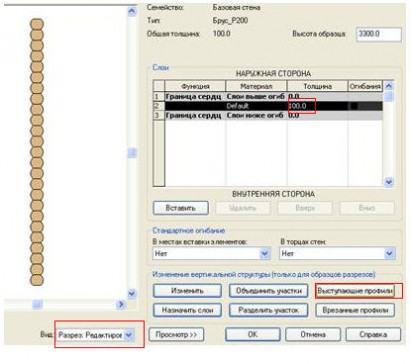Click the Просмотр >> button
410x364 pixels.
(x=176, y=334)
